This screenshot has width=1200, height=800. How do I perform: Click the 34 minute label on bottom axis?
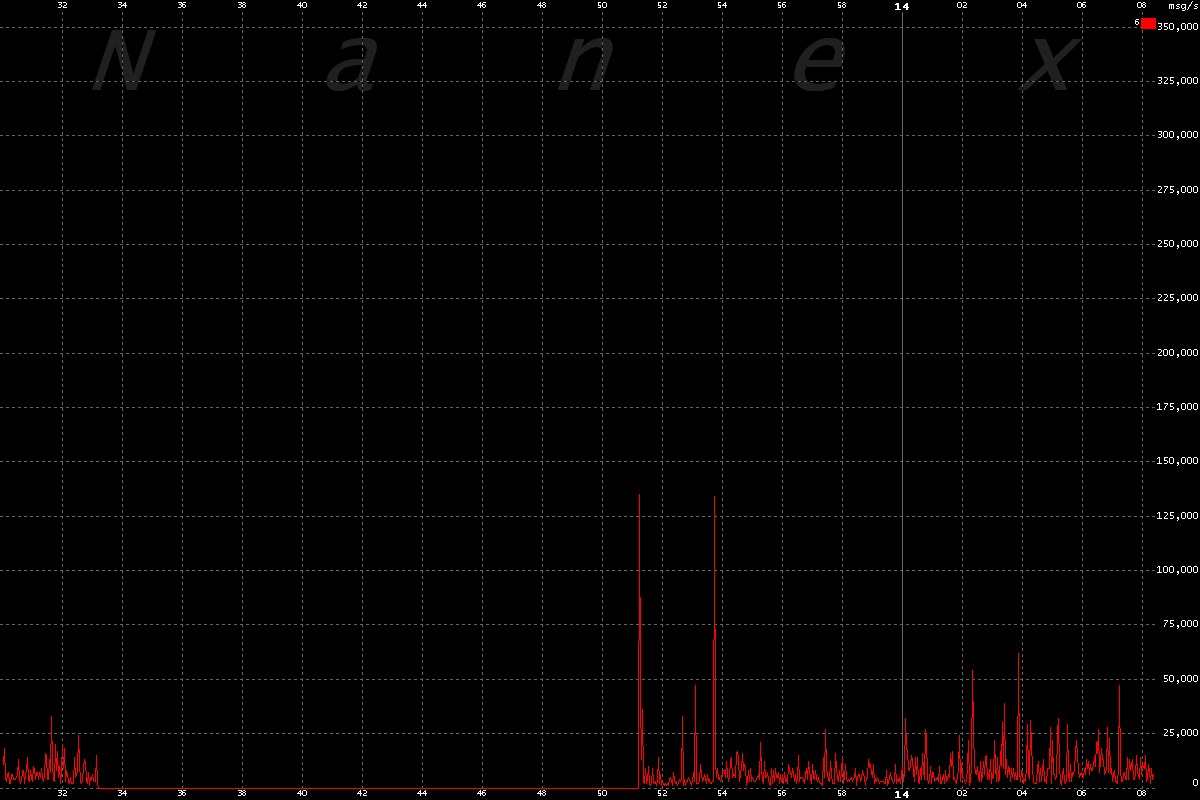tap(122, 794)
